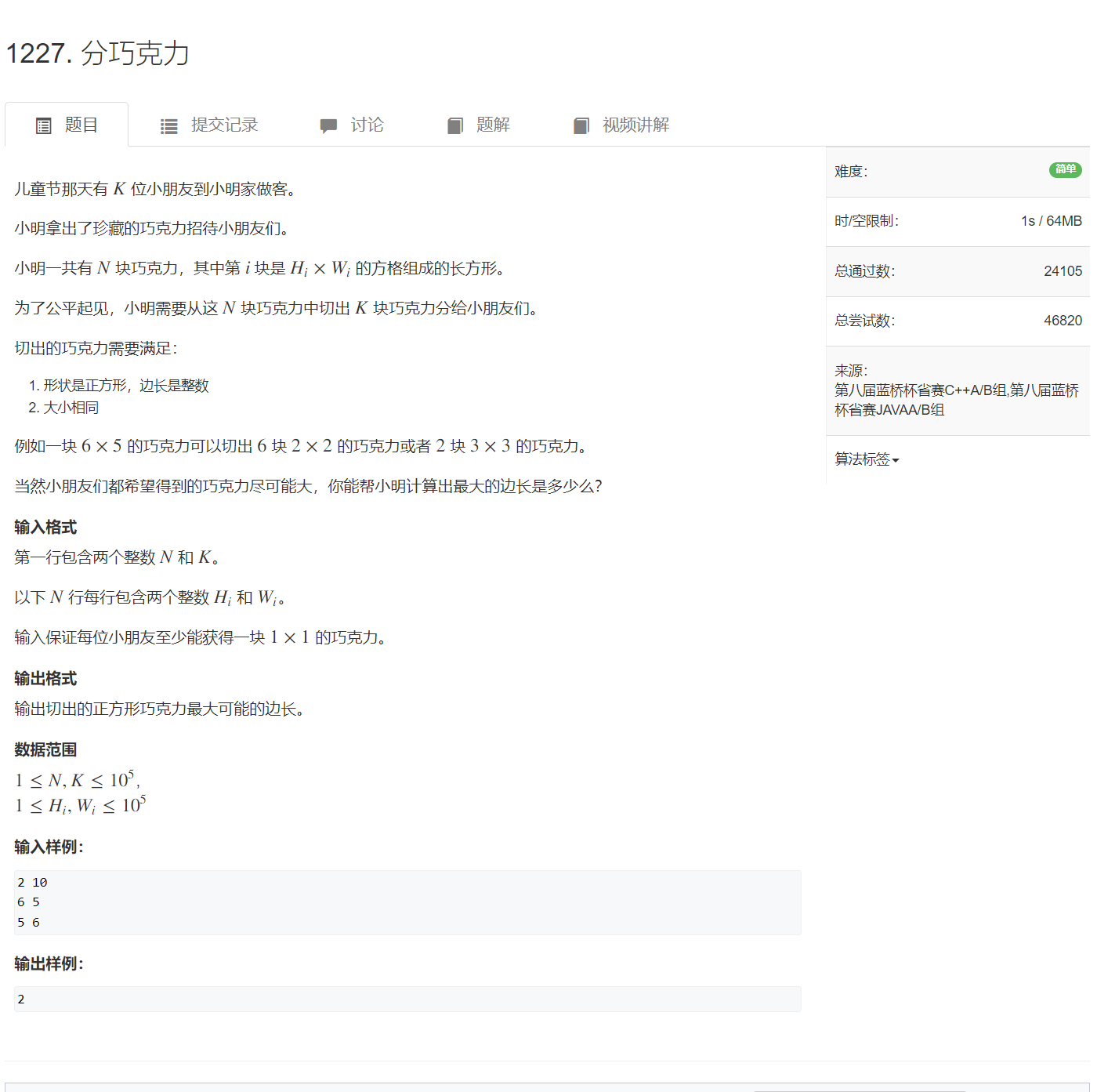Click list item 形状是正方形，边长是整数
This screenshot has width=1097, height=1092.
126,386
